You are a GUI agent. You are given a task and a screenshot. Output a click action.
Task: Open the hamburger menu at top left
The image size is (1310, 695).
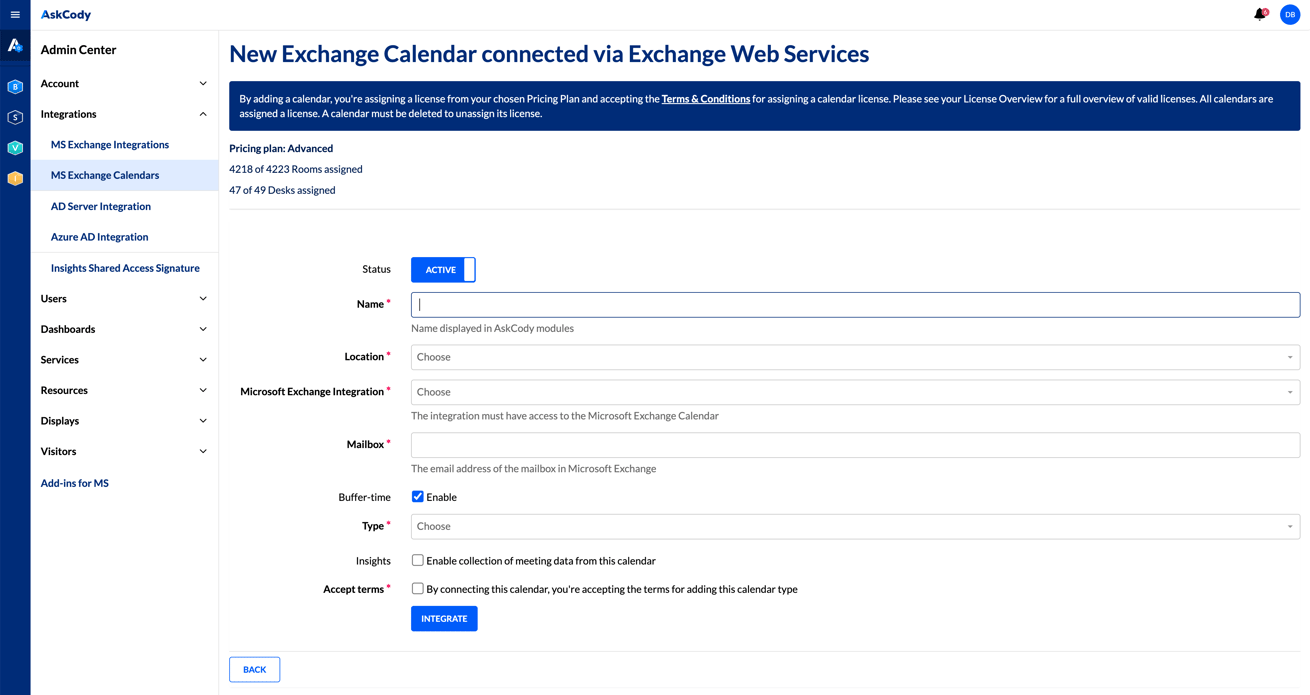click(x=15, y=14)
